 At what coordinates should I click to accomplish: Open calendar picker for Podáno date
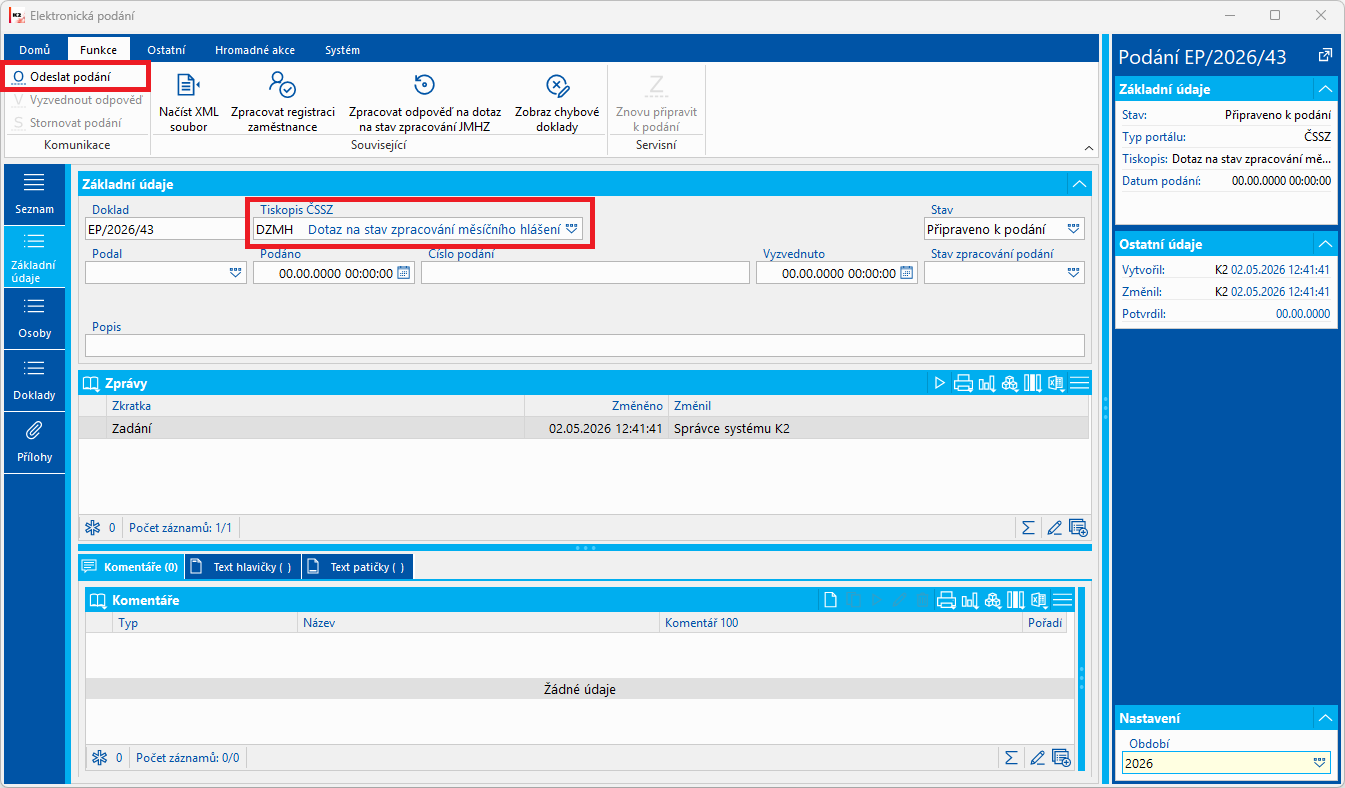click(x=404, y=273)
